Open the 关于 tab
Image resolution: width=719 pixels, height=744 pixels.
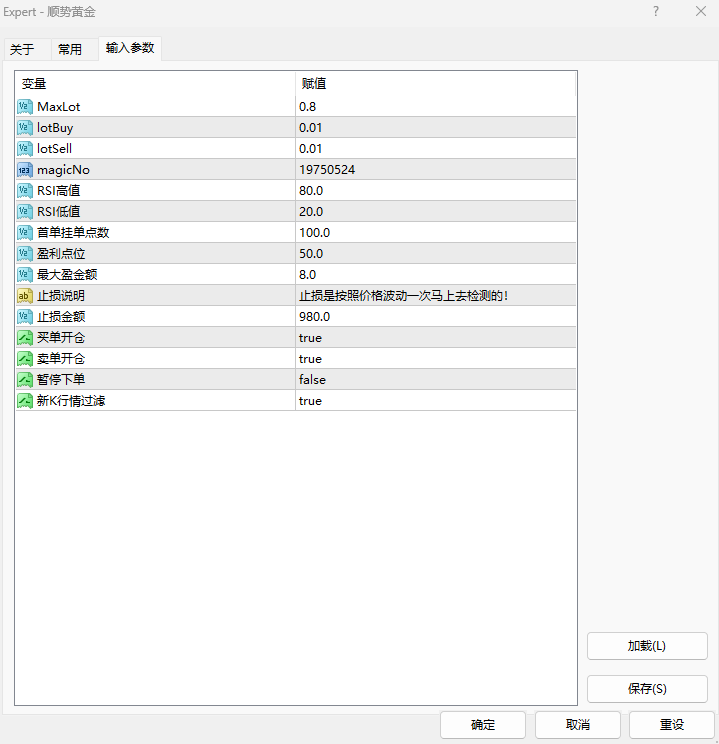(x=27, y=49)
